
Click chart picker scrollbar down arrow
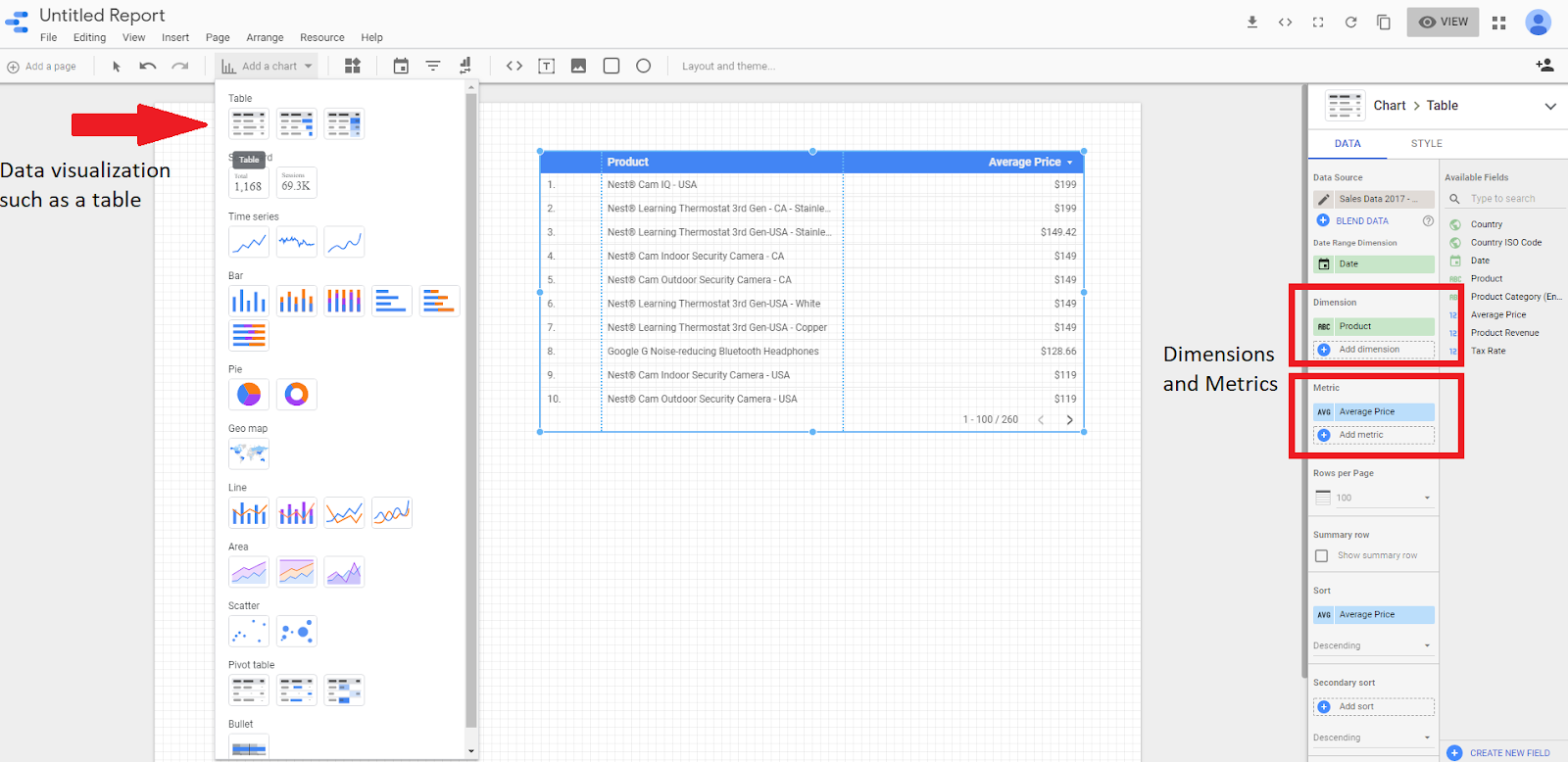tap(471, 752)
